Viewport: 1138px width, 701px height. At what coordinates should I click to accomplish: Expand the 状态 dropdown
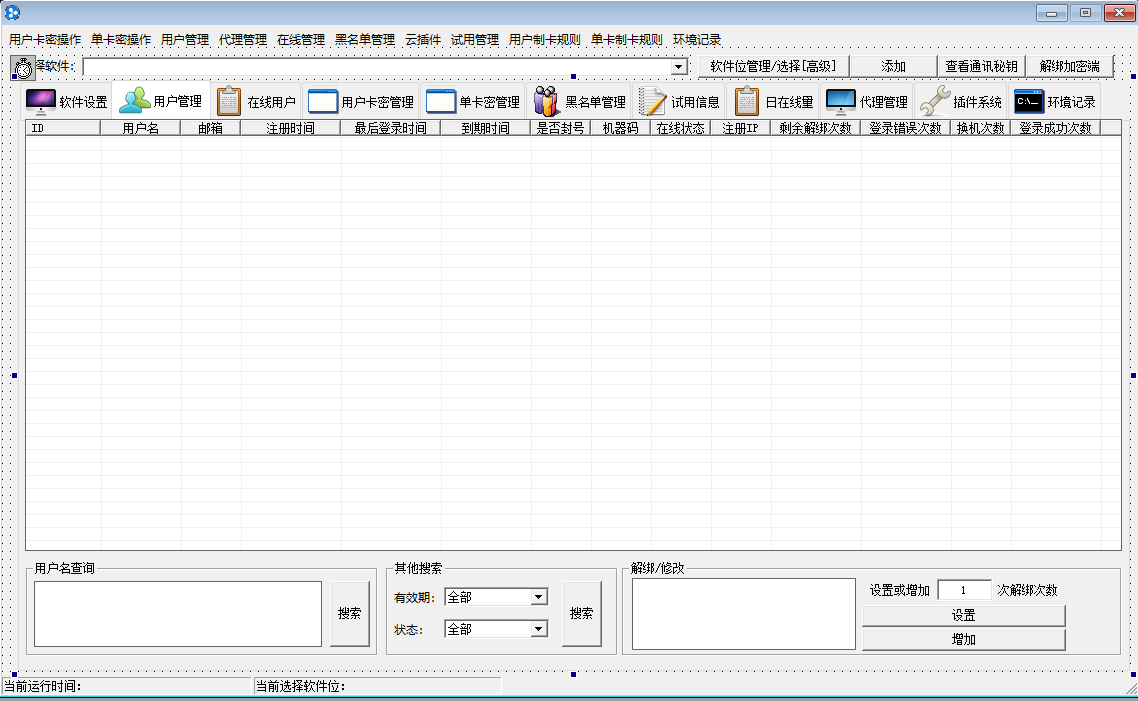539,629
